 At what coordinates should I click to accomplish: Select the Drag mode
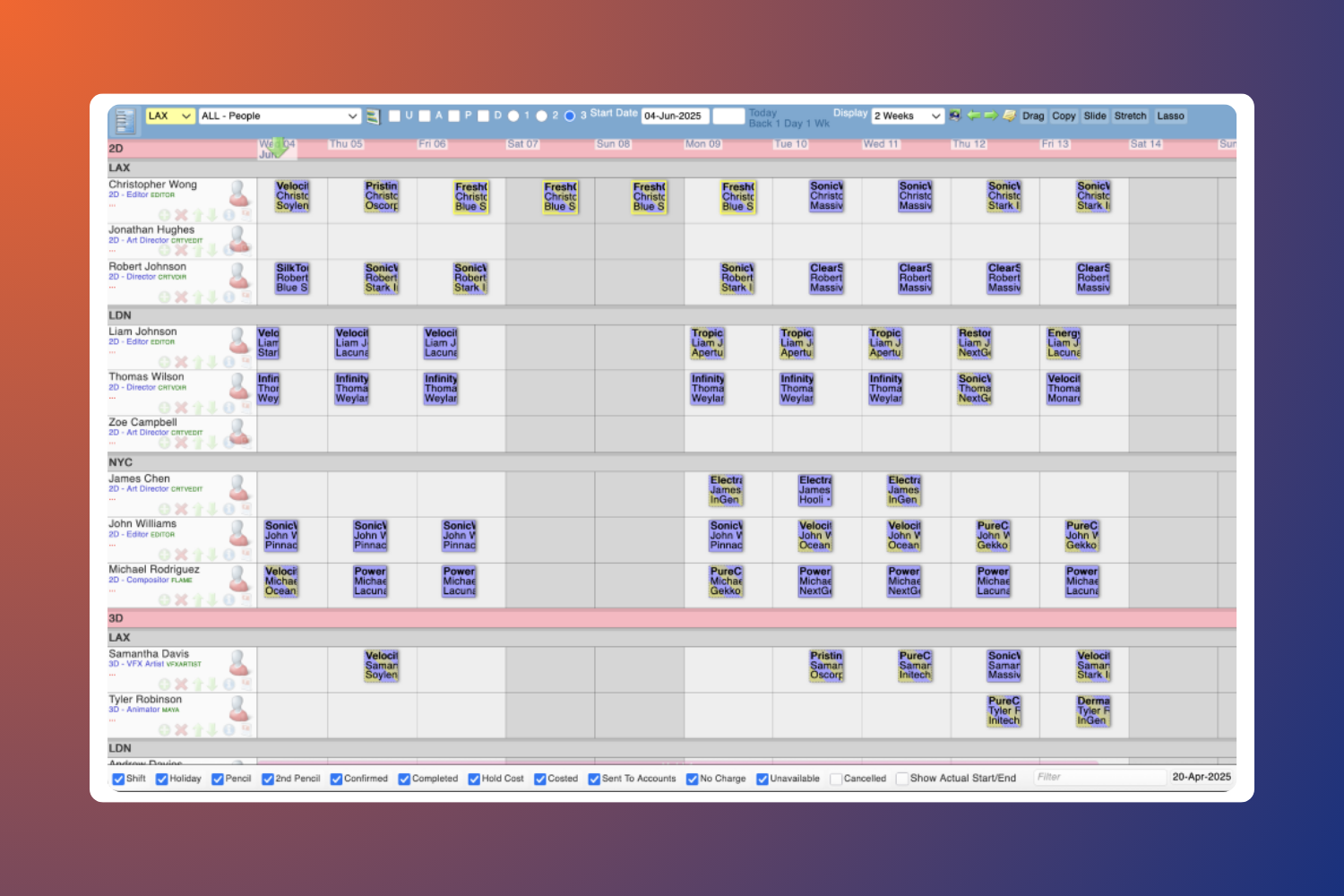pos(1033,116)
